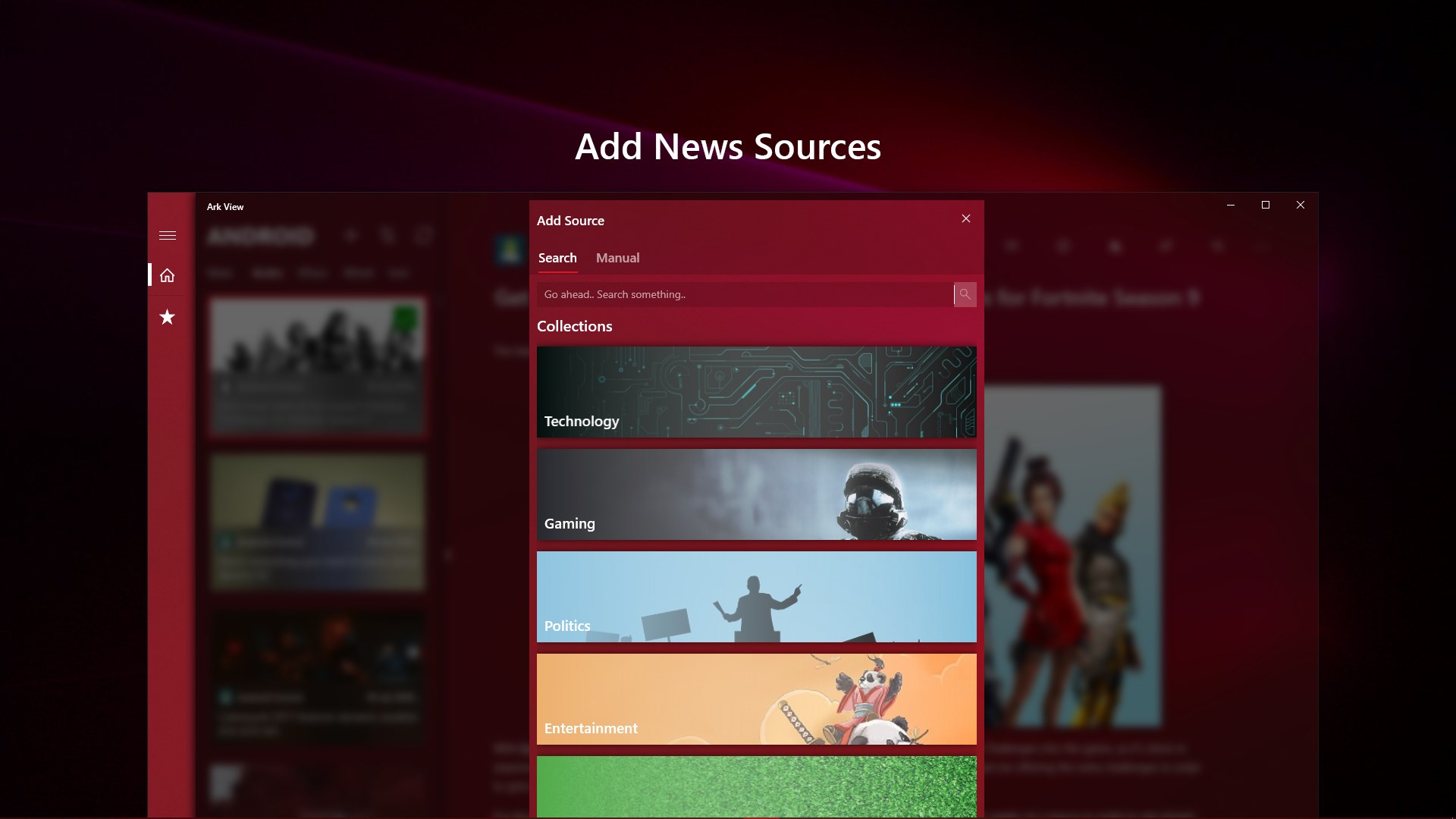The image size is (1456, 819).
Task: Choose the Gaming collection
Action: click(x=757, y=494)
